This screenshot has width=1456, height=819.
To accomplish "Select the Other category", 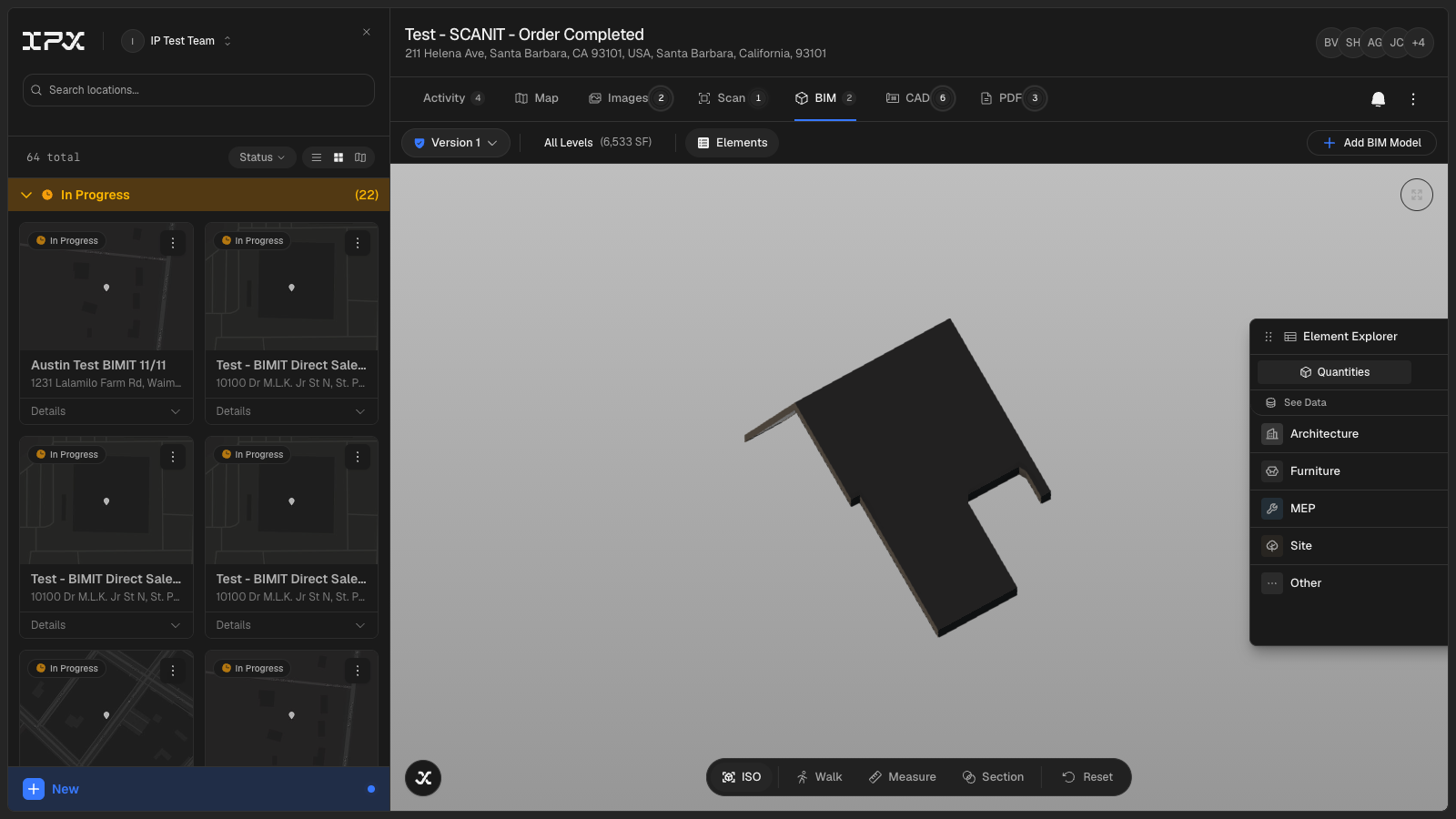I will (x=1349, y=583).
